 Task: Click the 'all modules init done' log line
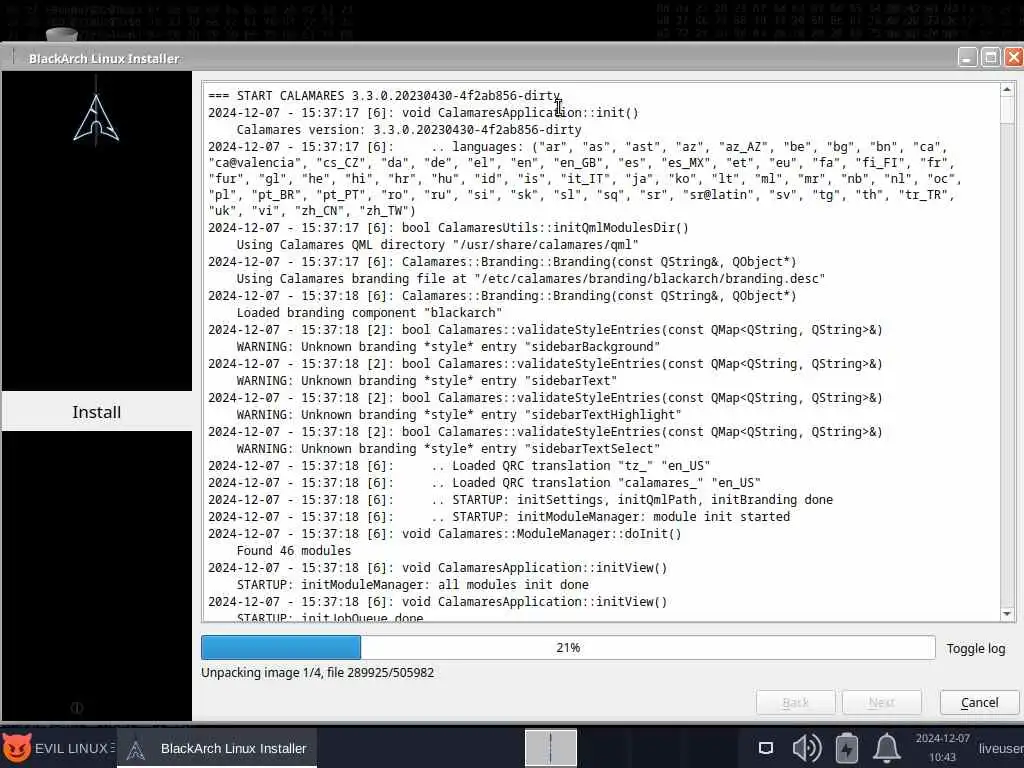click(413, 584)
